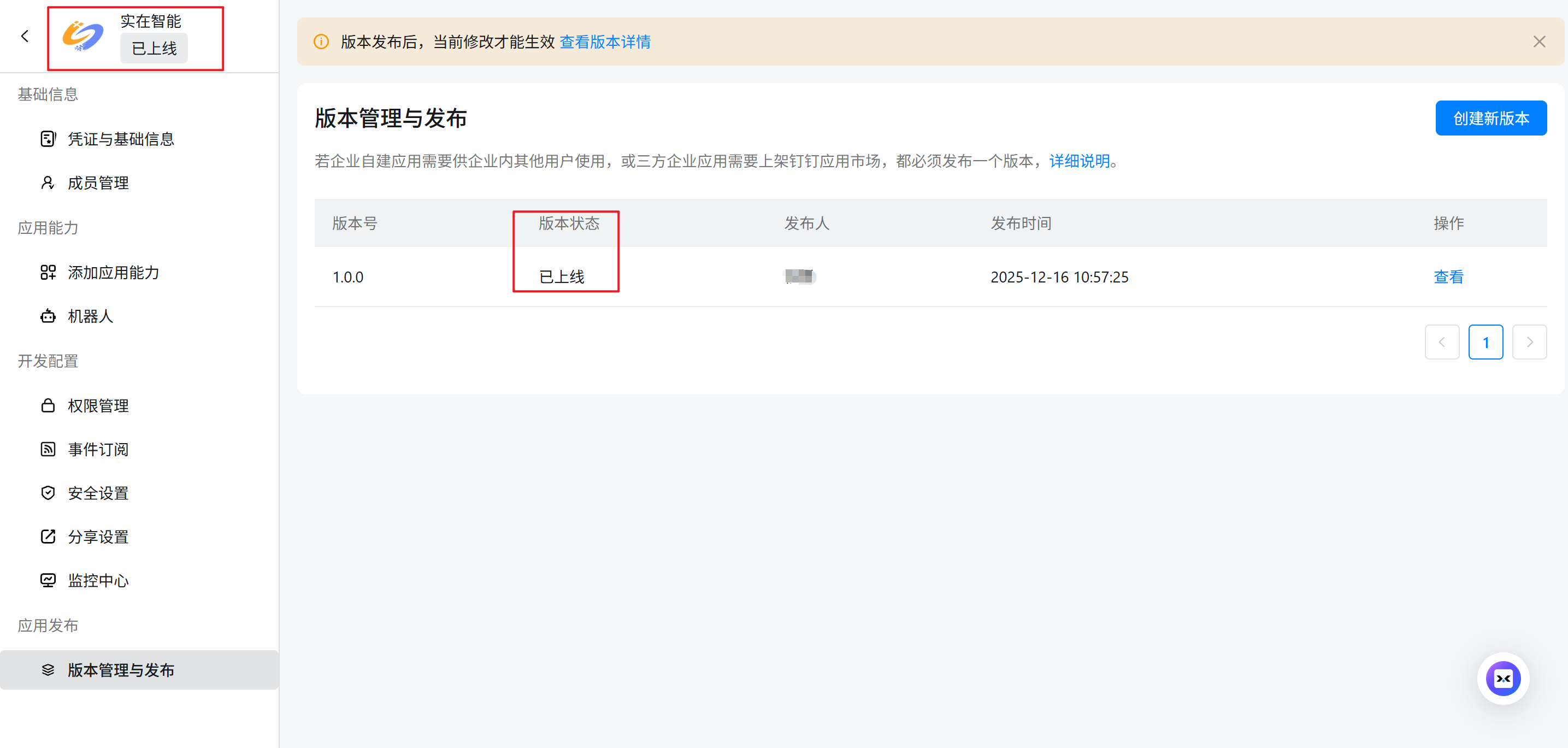Click the 机器人 robot icon
The width and height of the screenshot is (1568, 748).
(48, 316)
